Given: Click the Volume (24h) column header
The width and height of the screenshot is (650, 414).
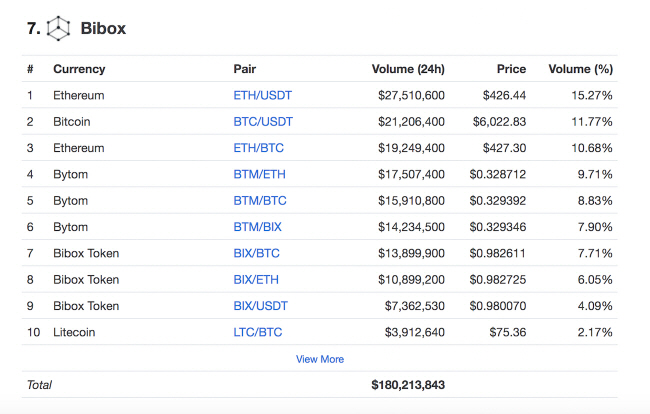Looking at the screenshot, I should [408, 69].
